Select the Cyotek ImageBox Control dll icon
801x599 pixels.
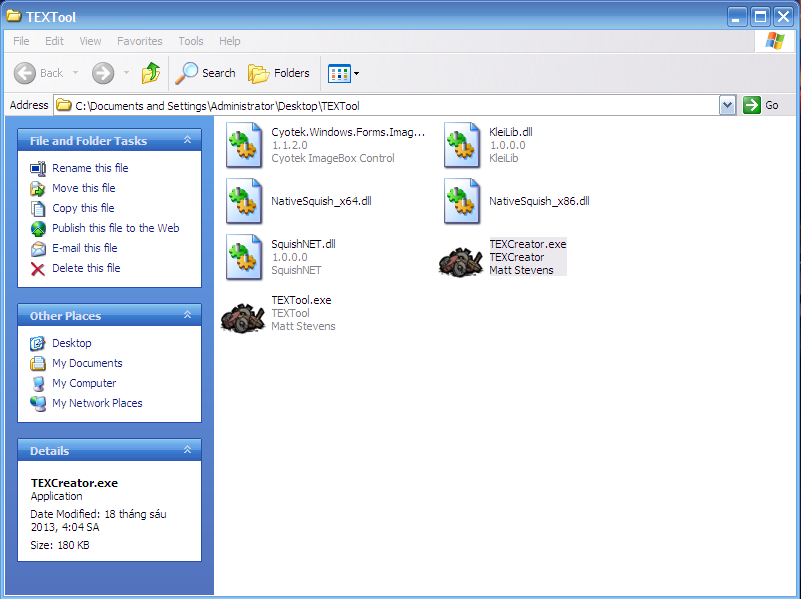click(x=244, y=146)
